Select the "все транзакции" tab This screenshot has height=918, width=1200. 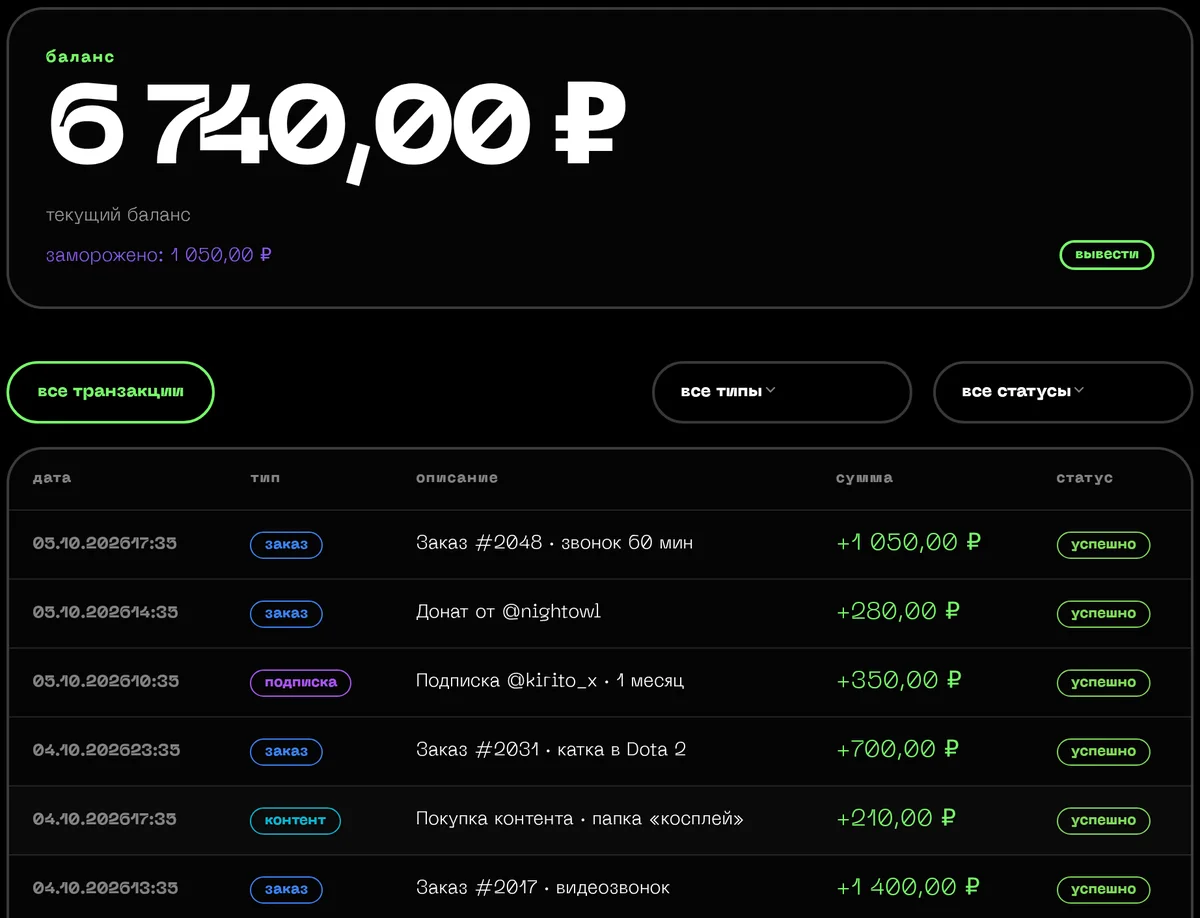(x=110, y=392)
